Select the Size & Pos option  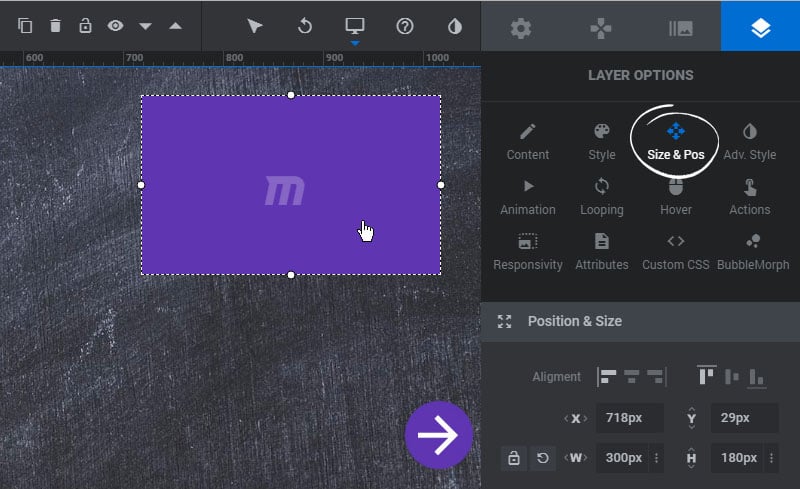[676, 142]
